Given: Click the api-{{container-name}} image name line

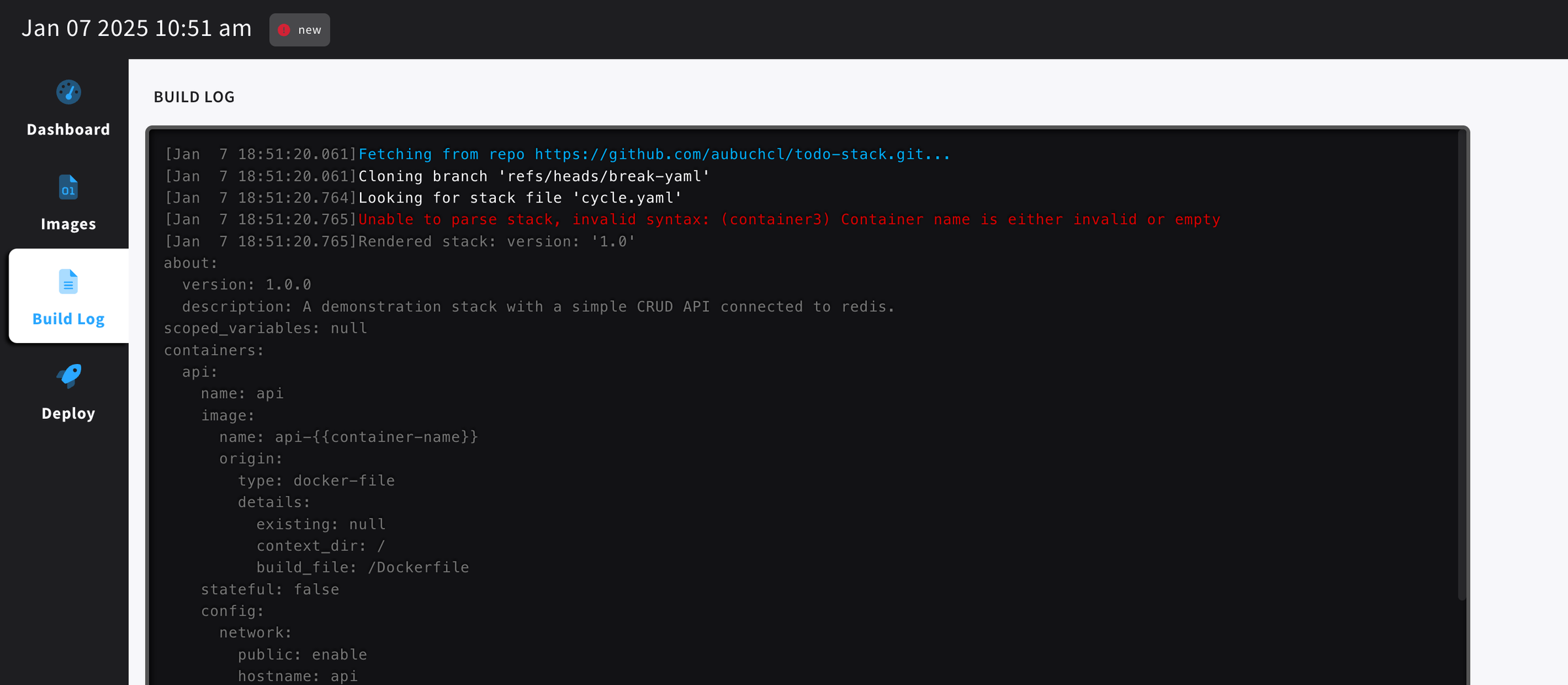Looking at the screenshot, I should (x=348, y=437).
